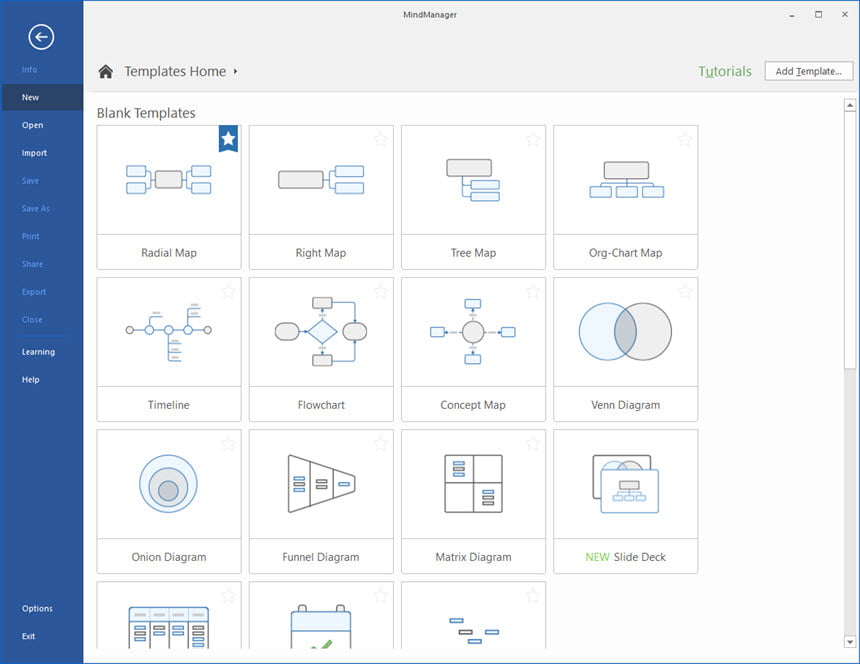Select the Radial Map template diagram

pyautogui.click(x=168, y=179)
